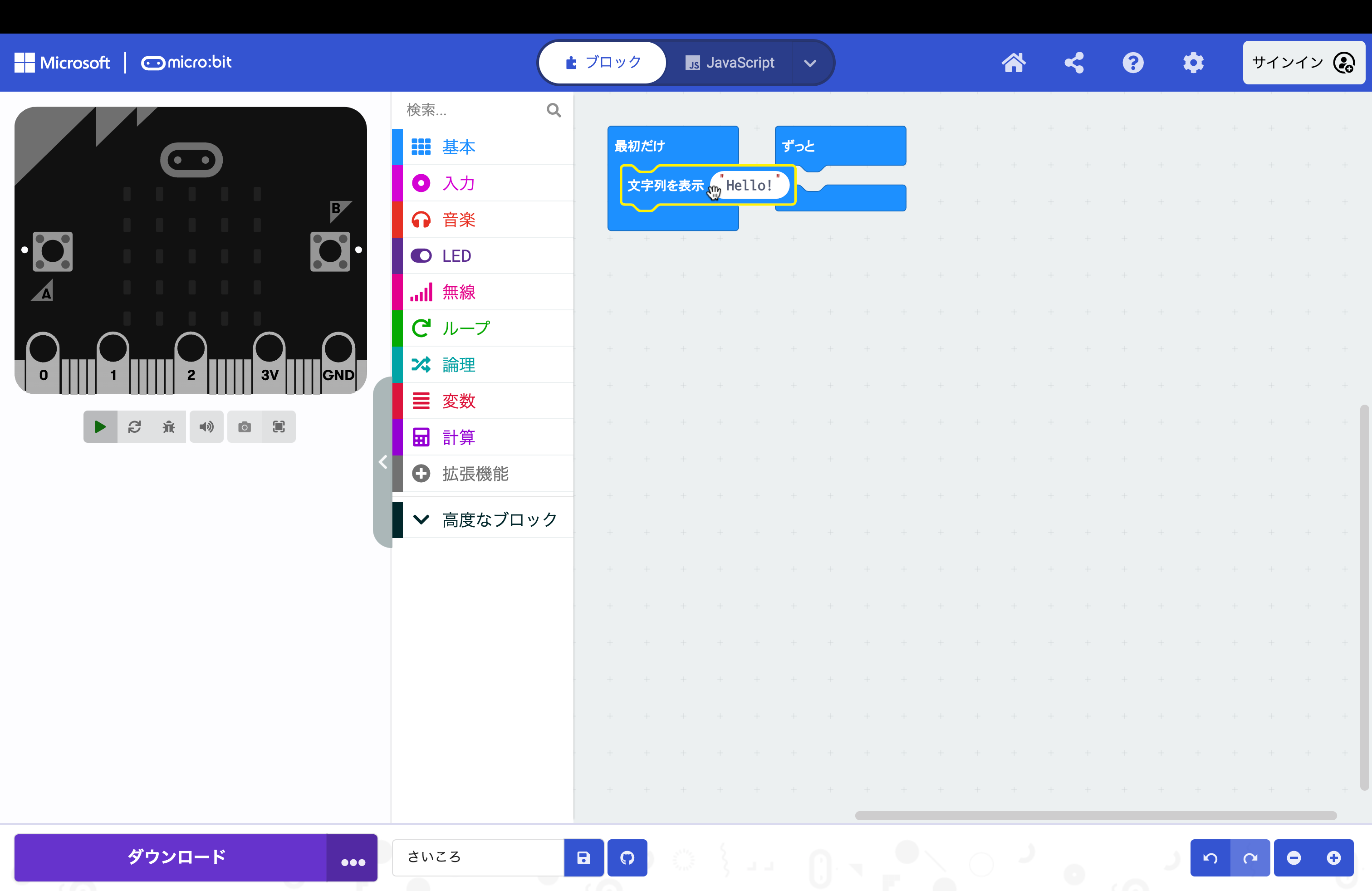Create a GitHub repository with the GitHub icon
This screenshot has width=1372, height=891.
(x=627, y=857)
